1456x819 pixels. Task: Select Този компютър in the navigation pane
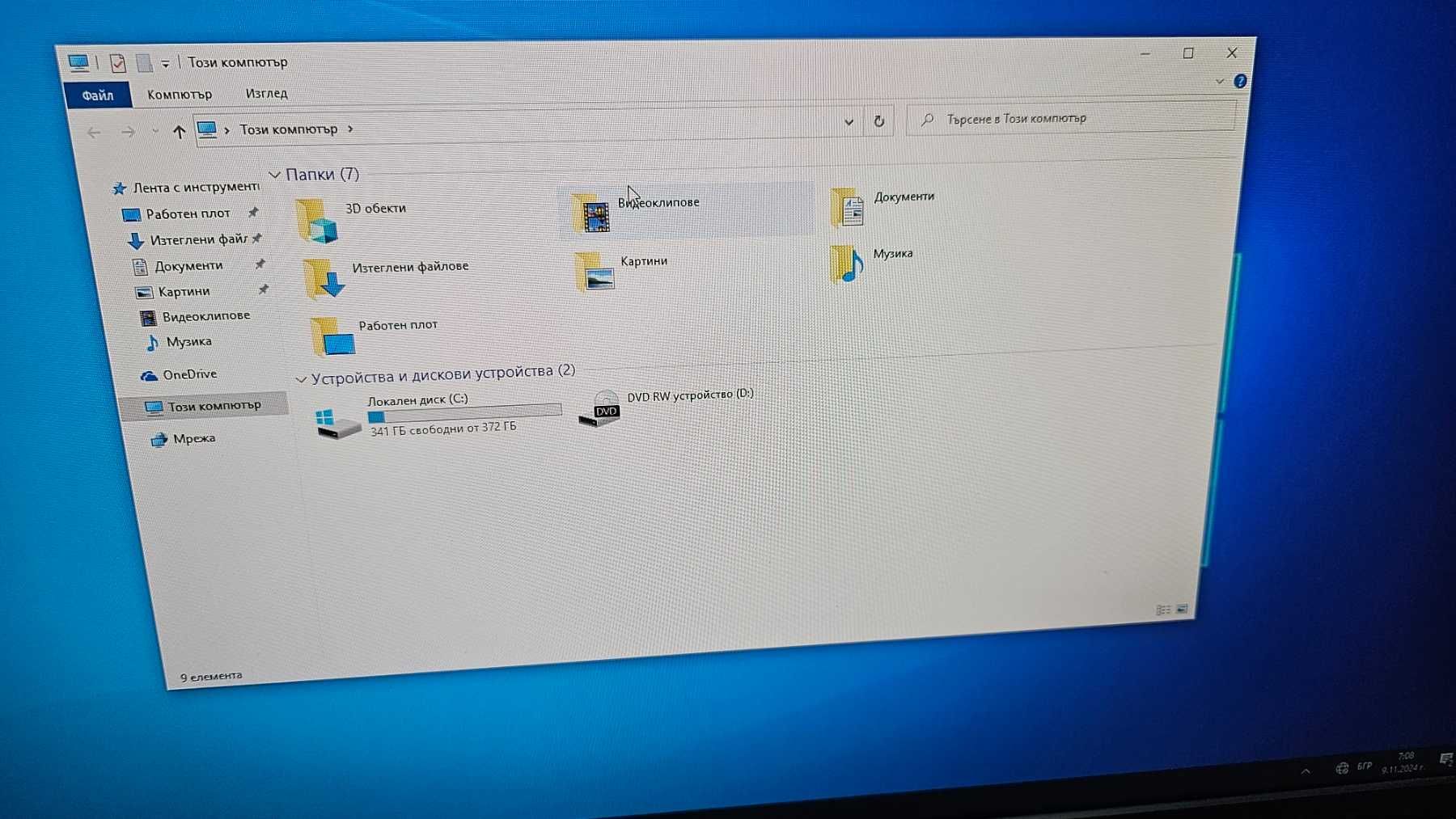click(204, 406)
